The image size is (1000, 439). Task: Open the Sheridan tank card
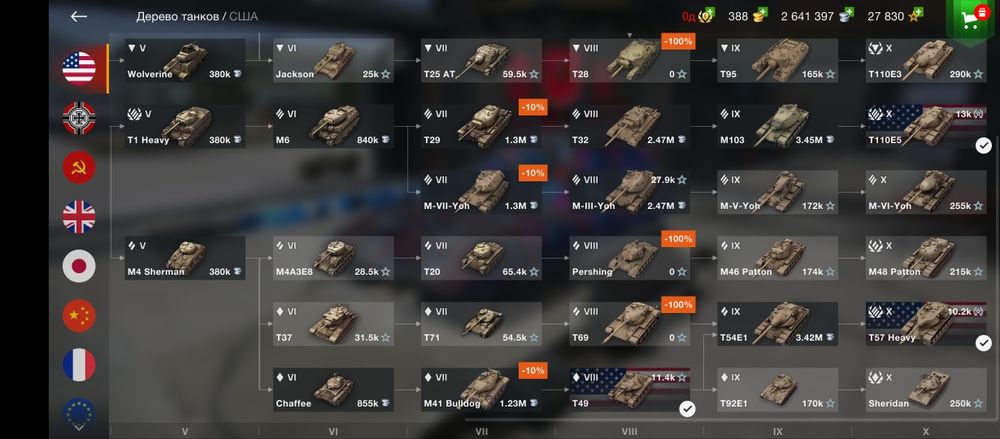pyautogui.click(x=926, y=390)
